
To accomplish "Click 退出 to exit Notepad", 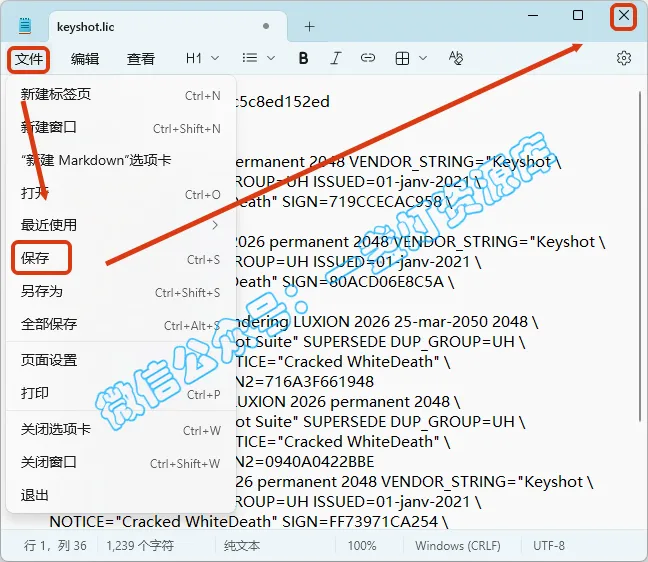I will pyautogui.click(x=121, y=495).
